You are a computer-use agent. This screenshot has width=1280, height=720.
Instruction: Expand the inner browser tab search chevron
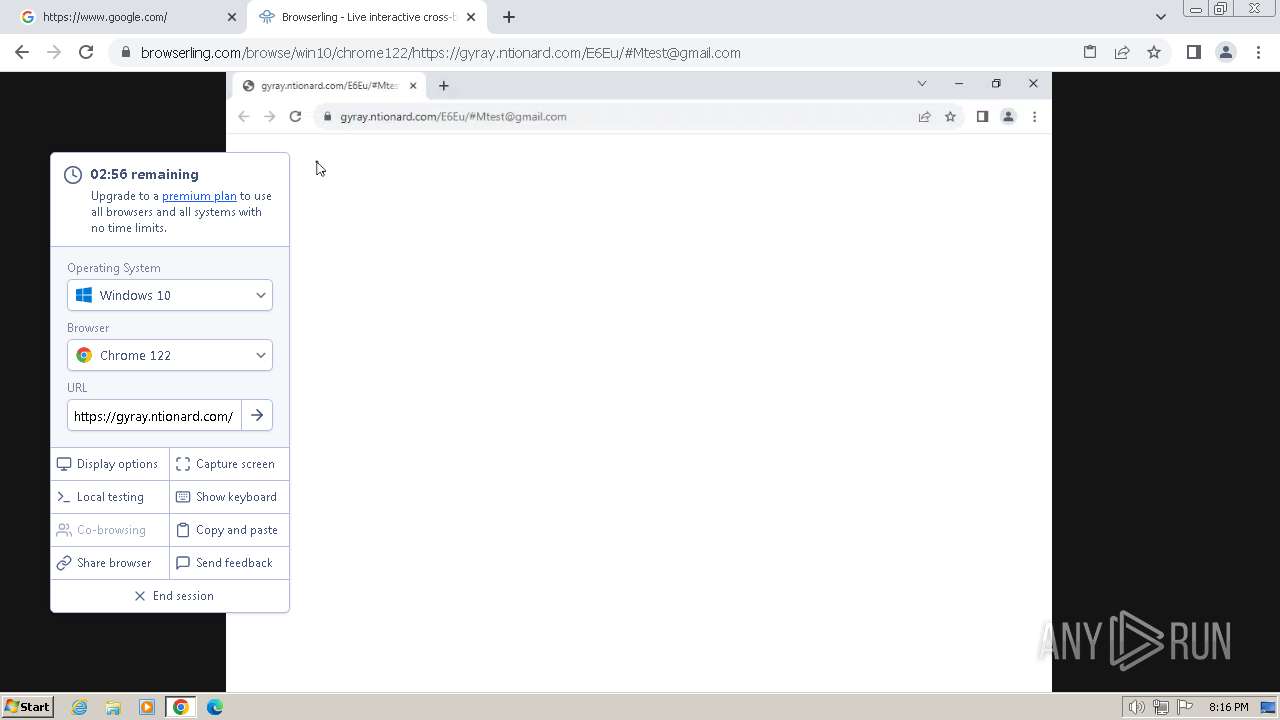coord(922,84)
